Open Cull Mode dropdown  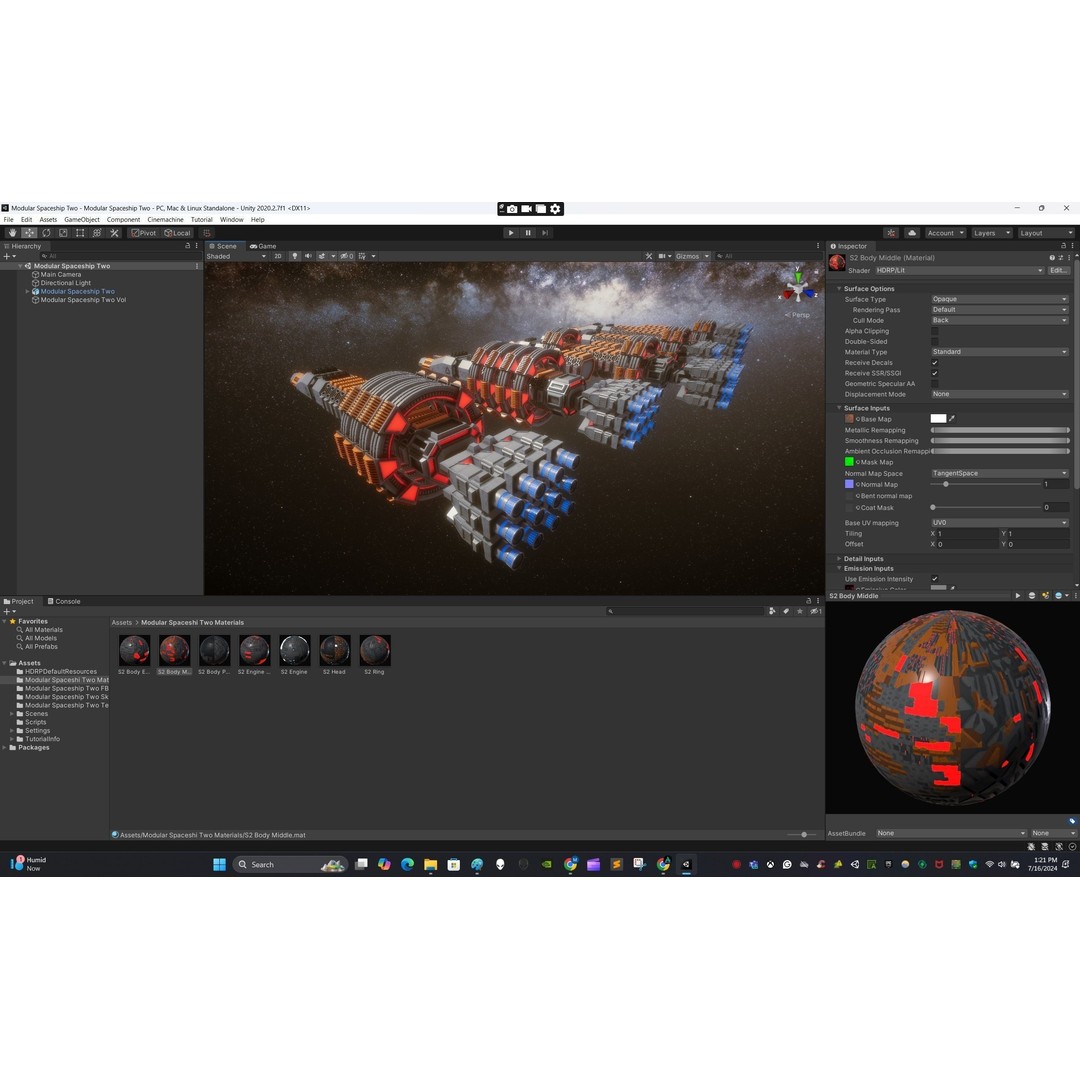[x=999, y=320]
